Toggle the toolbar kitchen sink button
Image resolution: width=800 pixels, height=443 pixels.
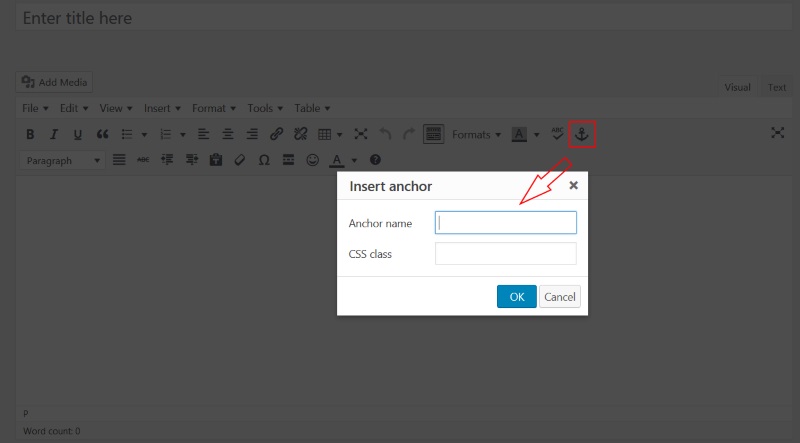[x=433, y=134]
